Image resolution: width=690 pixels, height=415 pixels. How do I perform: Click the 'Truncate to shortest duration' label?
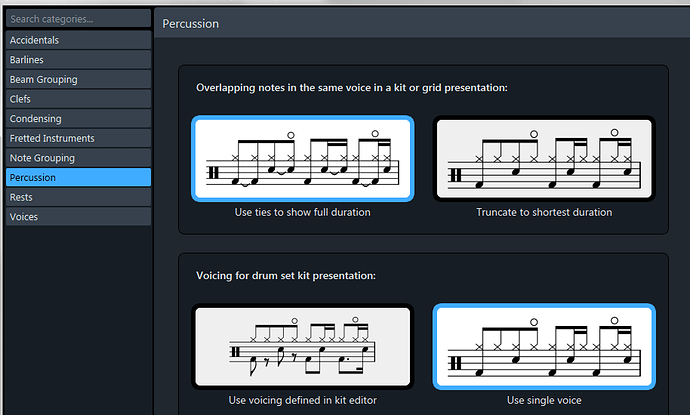click(x=543, y=212)
